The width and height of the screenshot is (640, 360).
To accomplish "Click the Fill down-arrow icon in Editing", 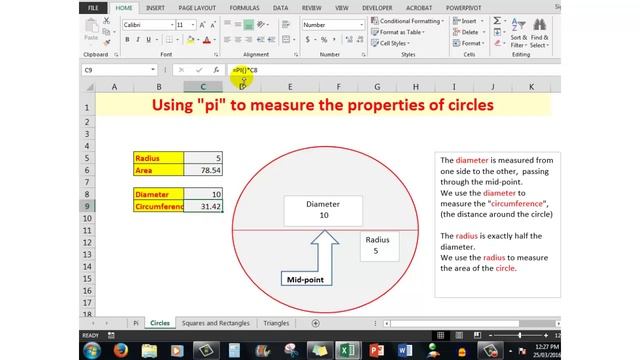I will click(497, 32).
